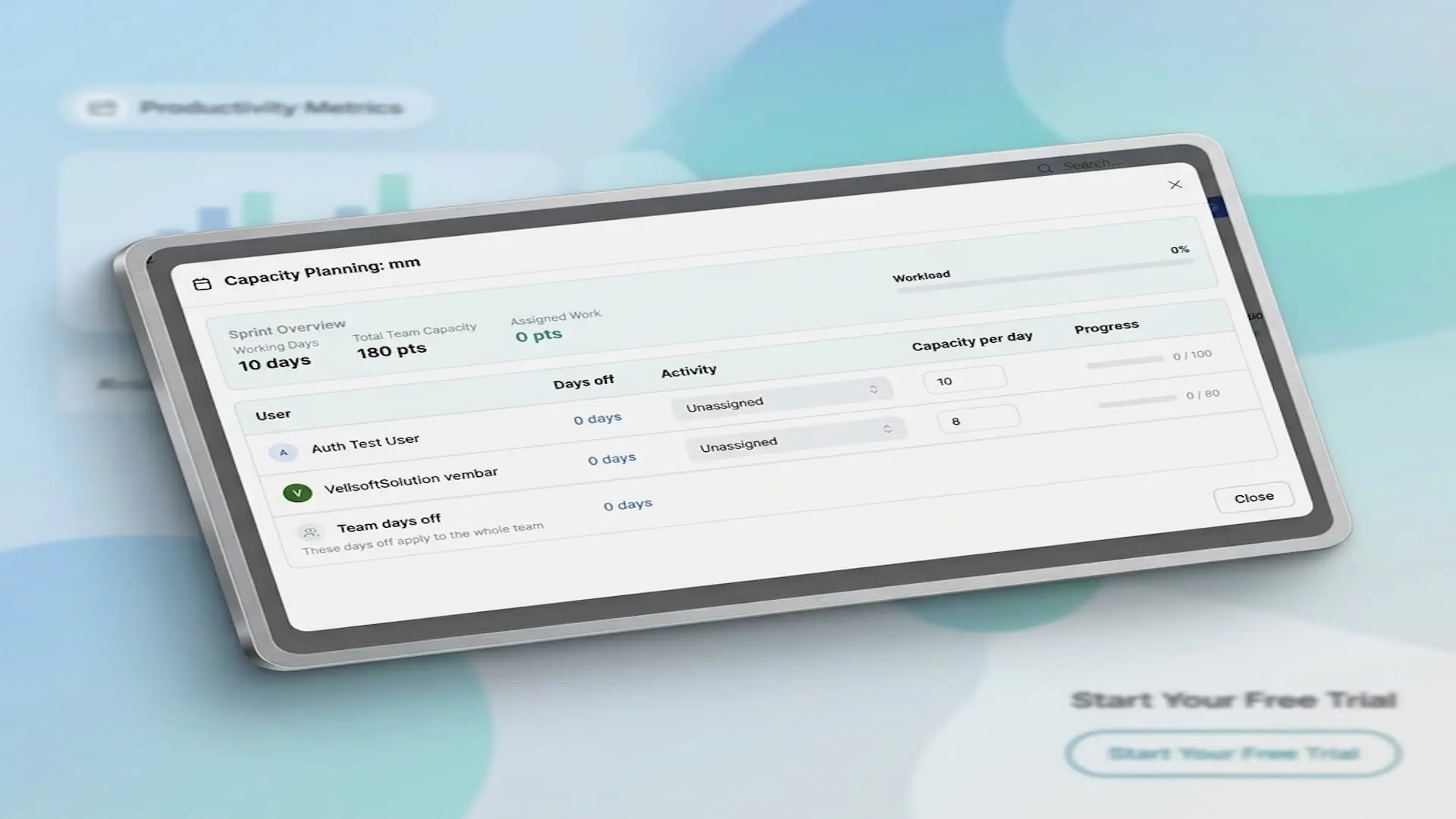Click the Start Your Free Trial button

(x=1233, y=753)
